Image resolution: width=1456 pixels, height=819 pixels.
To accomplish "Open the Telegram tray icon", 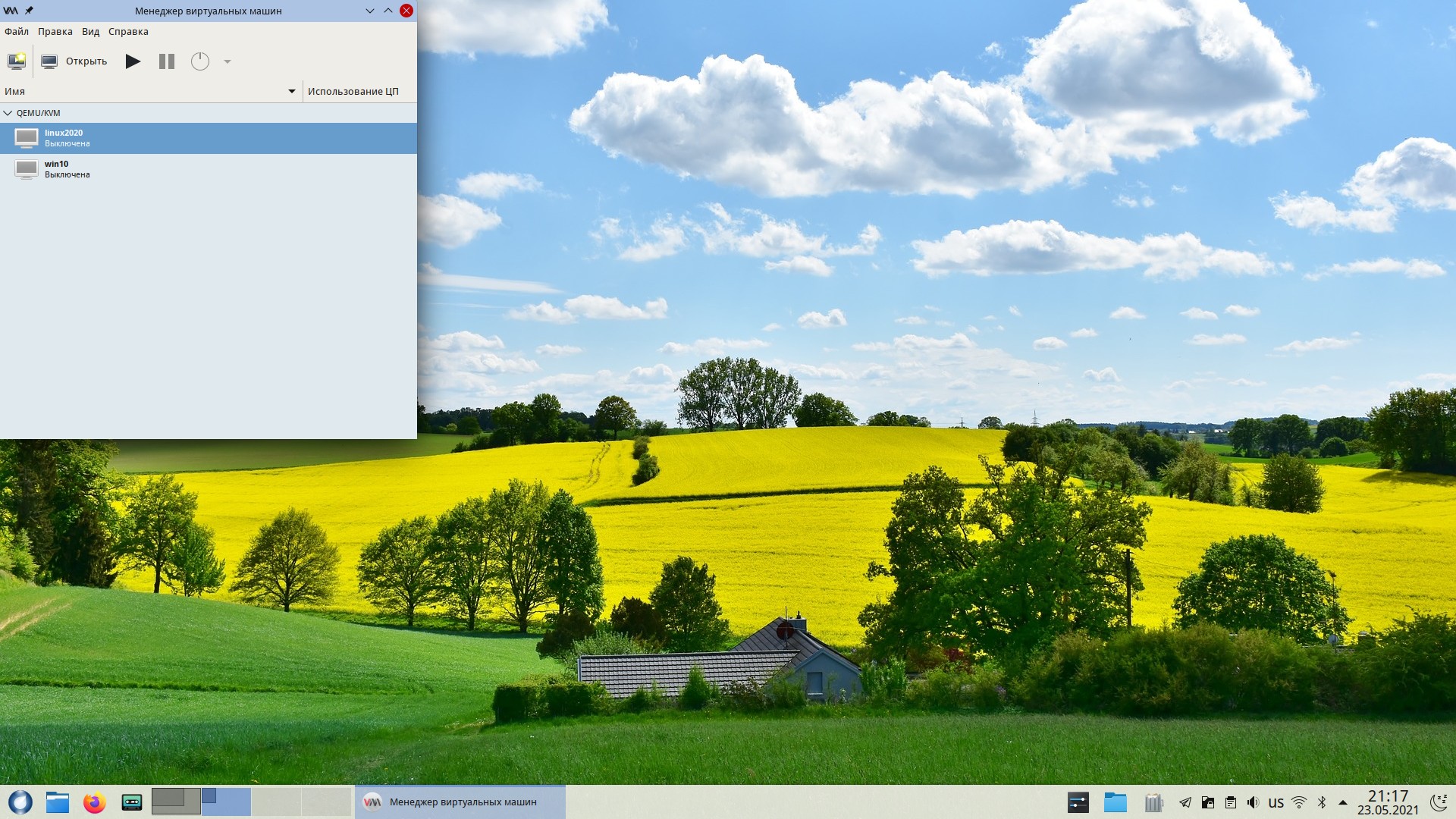I will [x=1185, y=802].
